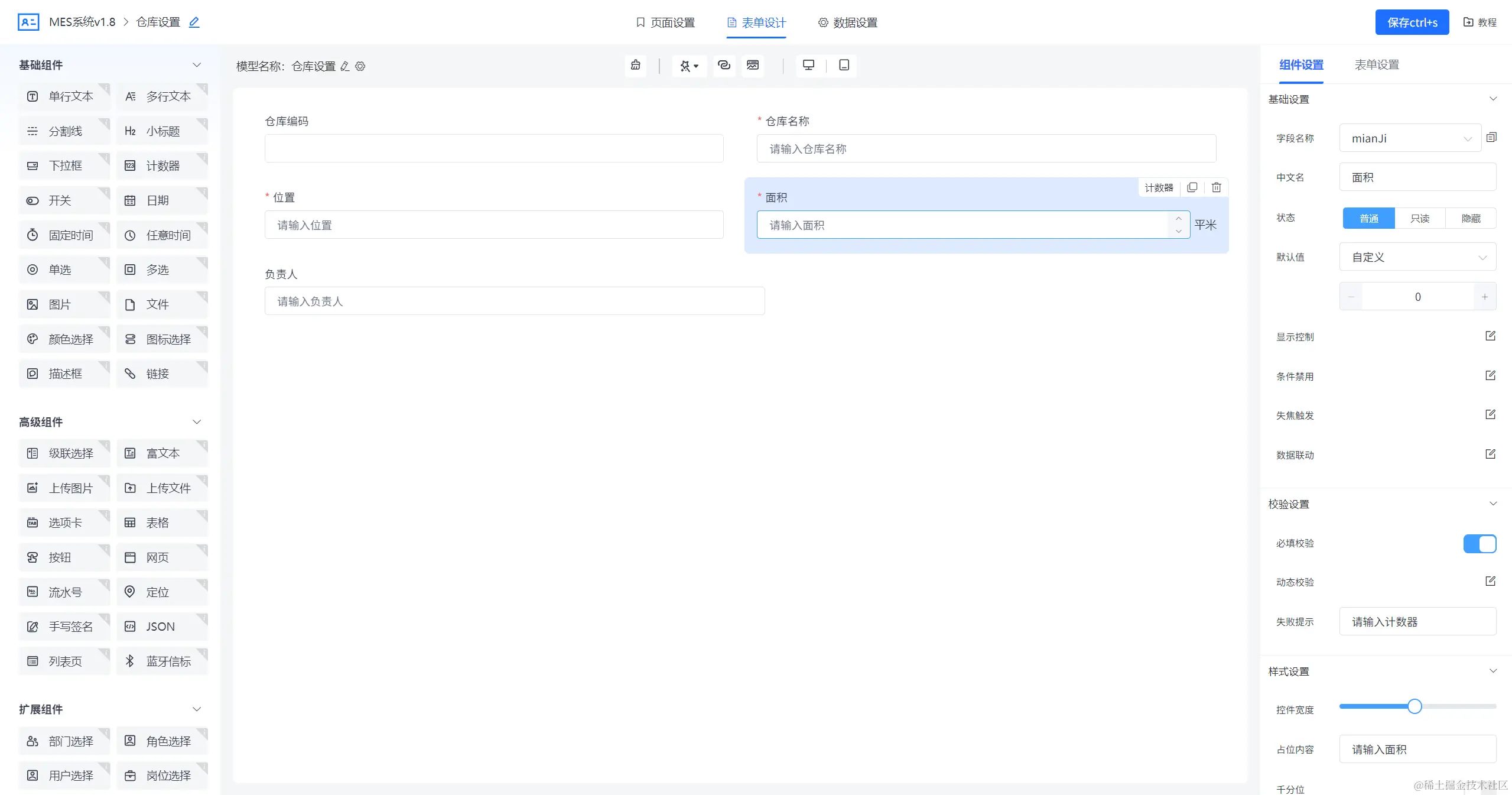This screenshot has width=1512, height=795.
Task: Click the 保存ctrl+s button
Action: (x=1412, y=22)
